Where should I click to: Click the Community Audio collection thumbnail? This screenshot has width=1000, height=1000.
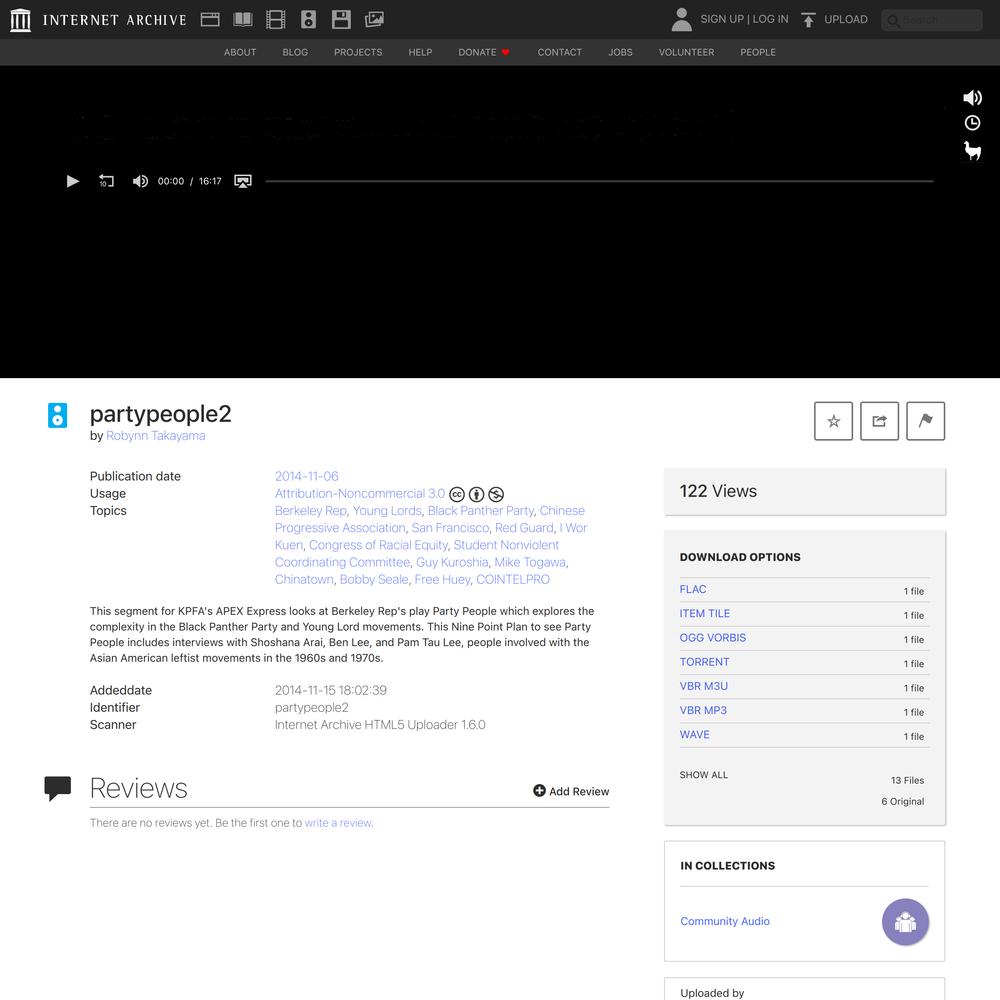(906, 922)
